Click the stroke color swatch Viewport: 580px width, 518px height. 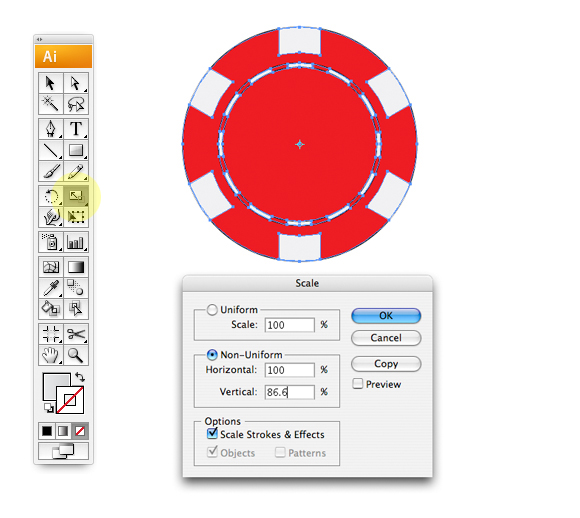pyautogui.click(x=70, y=400)
